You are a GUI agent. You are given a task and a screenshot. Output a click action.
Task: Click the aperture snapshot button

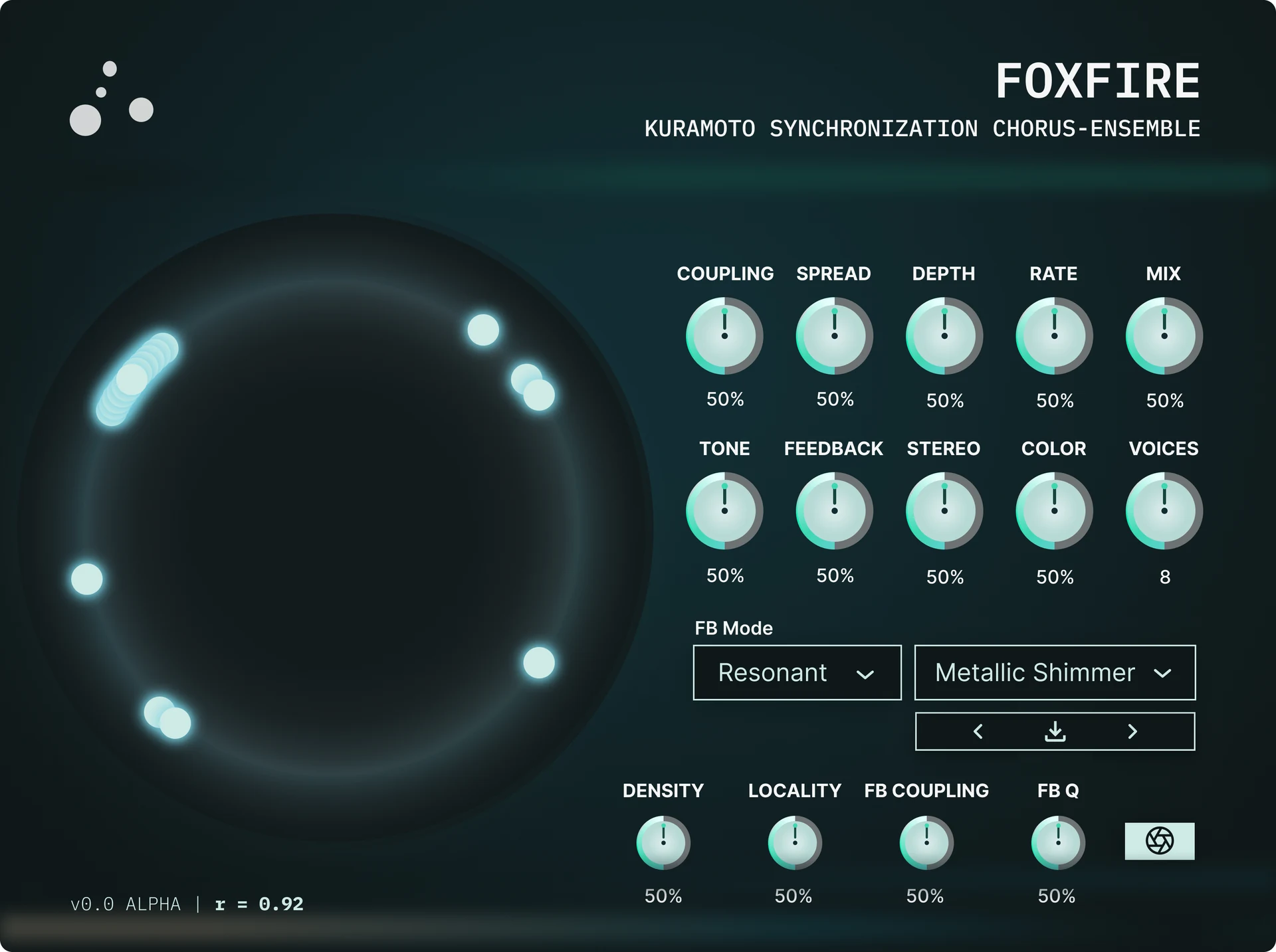[x=1160, y=841]
